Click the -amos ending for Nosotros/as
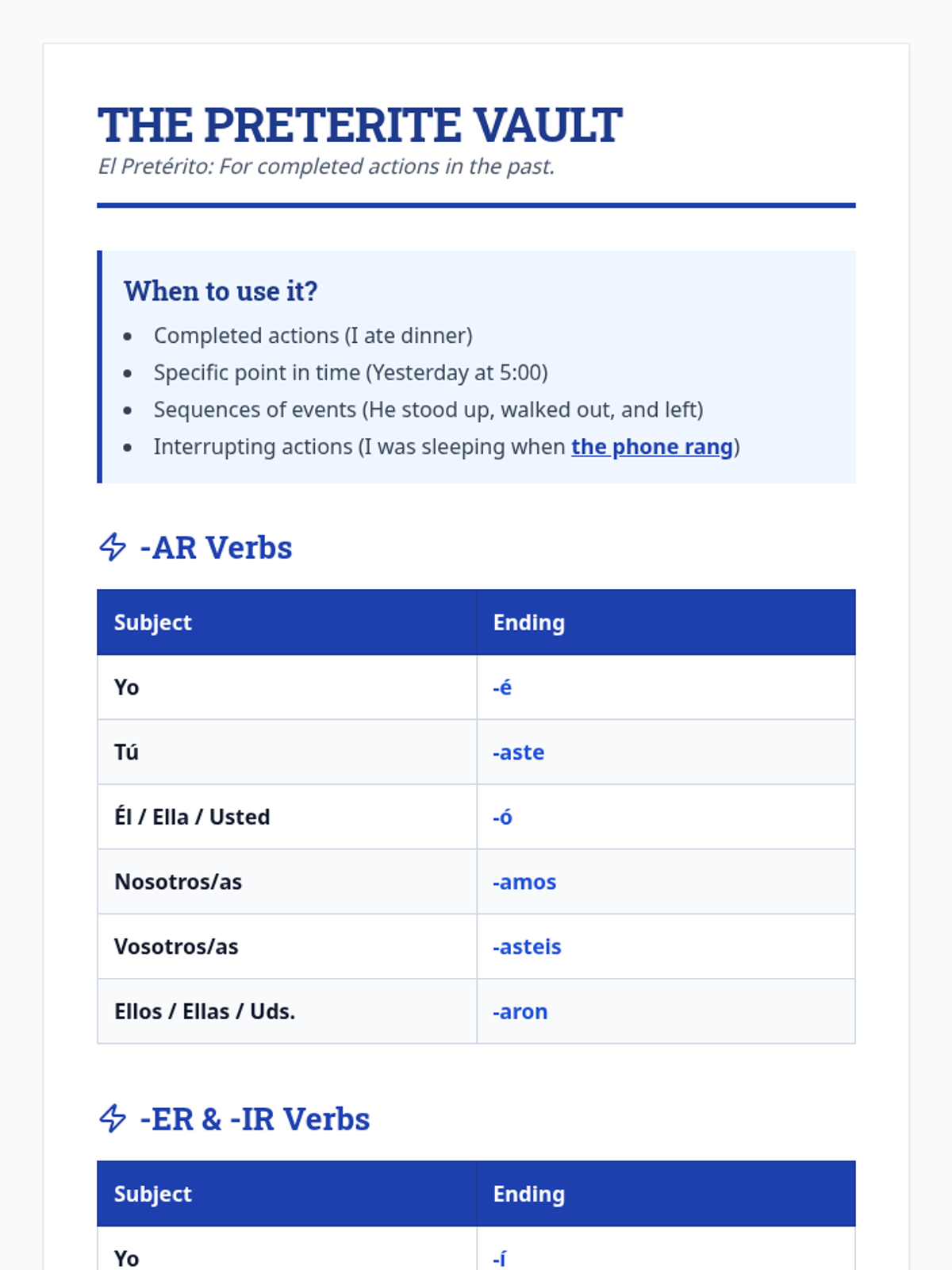952x1270 pixels. point(524,882)
